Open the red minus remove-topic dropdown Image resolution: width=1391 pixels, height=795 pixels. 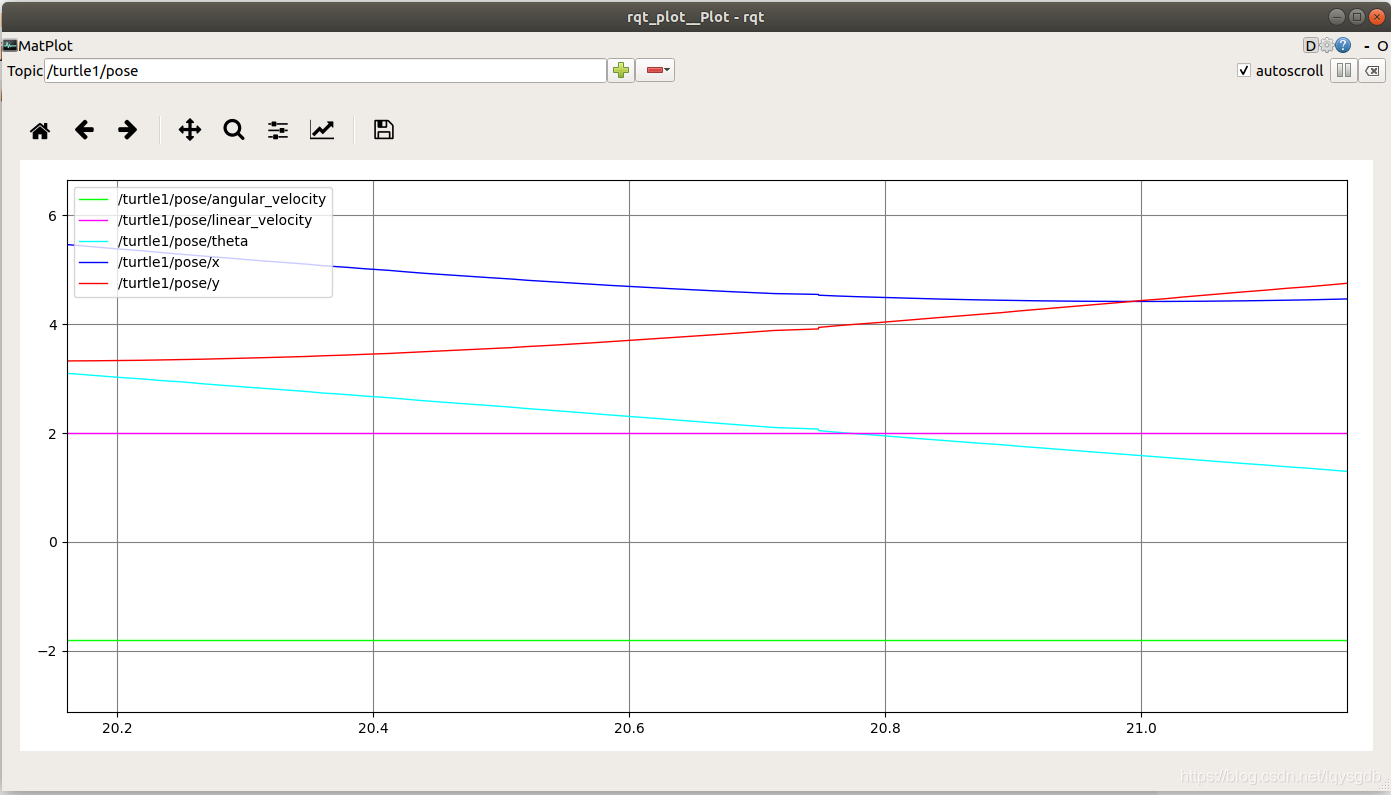[x=655, y=70]
